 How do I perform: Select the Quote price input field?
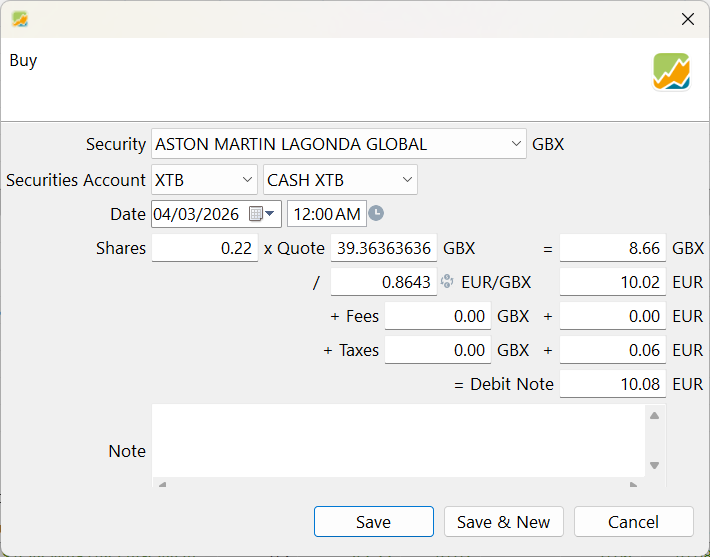point(383,248)
